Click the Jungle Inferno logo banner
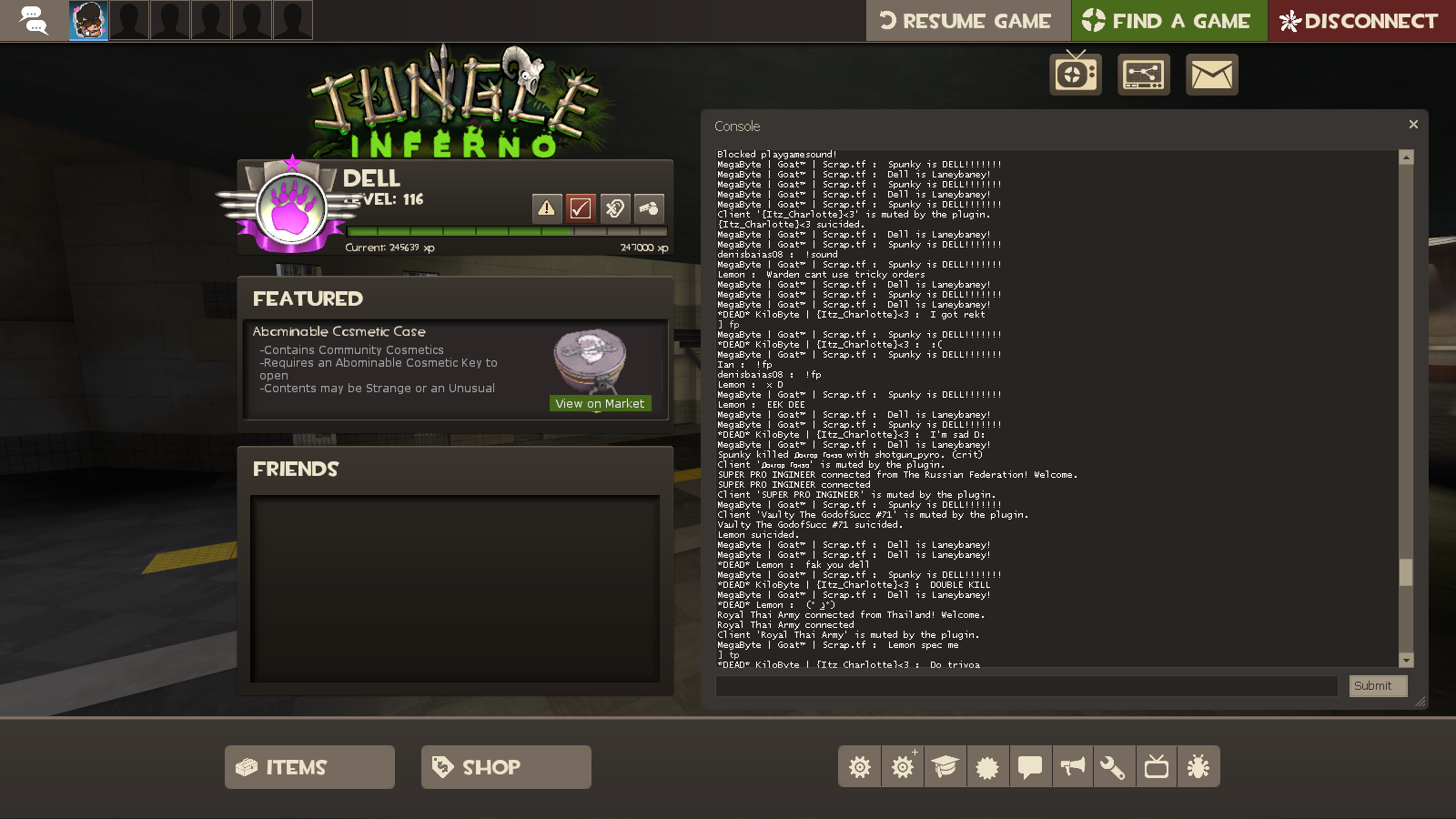1456x819 pixels. tap(455, 102)
